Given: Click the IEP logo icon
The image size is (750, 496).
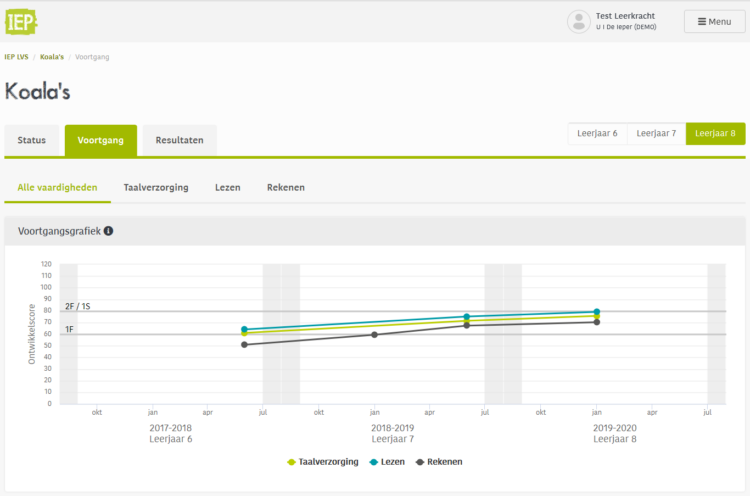Looking at the screenshot, I should [22, 21].
